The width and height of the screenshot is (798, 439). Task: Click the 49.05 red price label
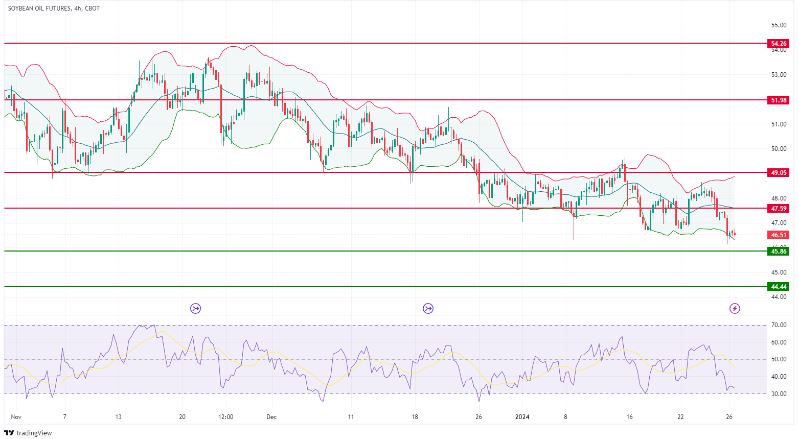(778, 172)
